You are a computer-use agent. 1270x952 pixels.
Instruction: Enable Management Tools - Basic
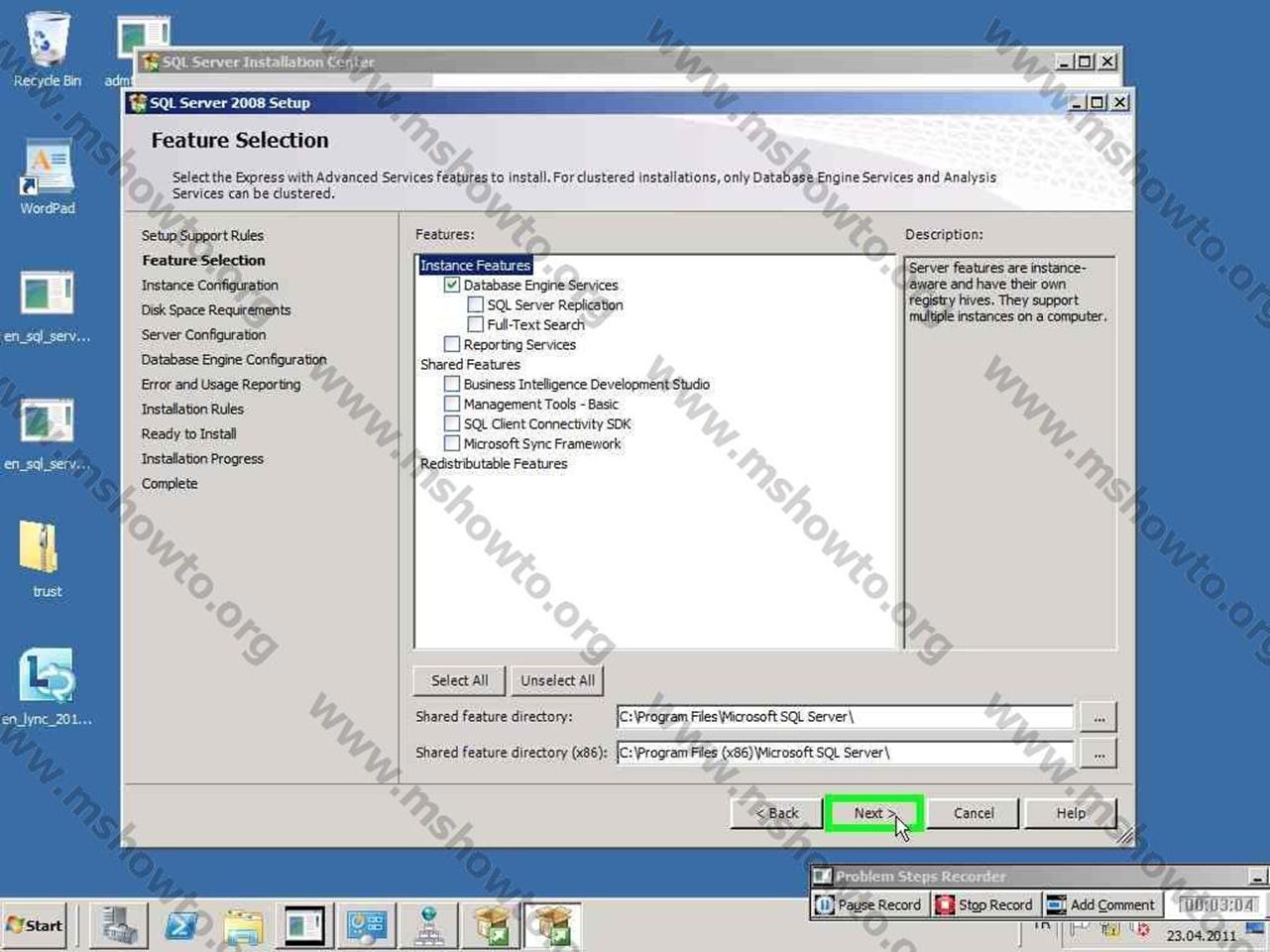pyautogui.click(x=452, y=404)
